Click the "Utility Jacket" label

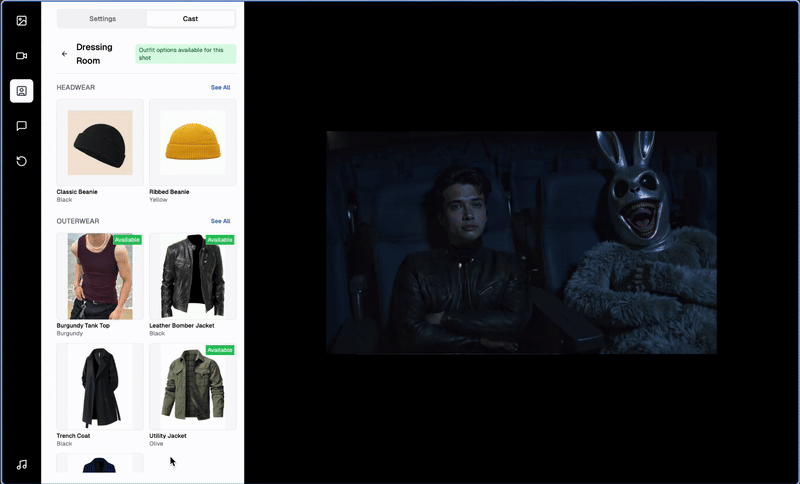pos(168,436)
